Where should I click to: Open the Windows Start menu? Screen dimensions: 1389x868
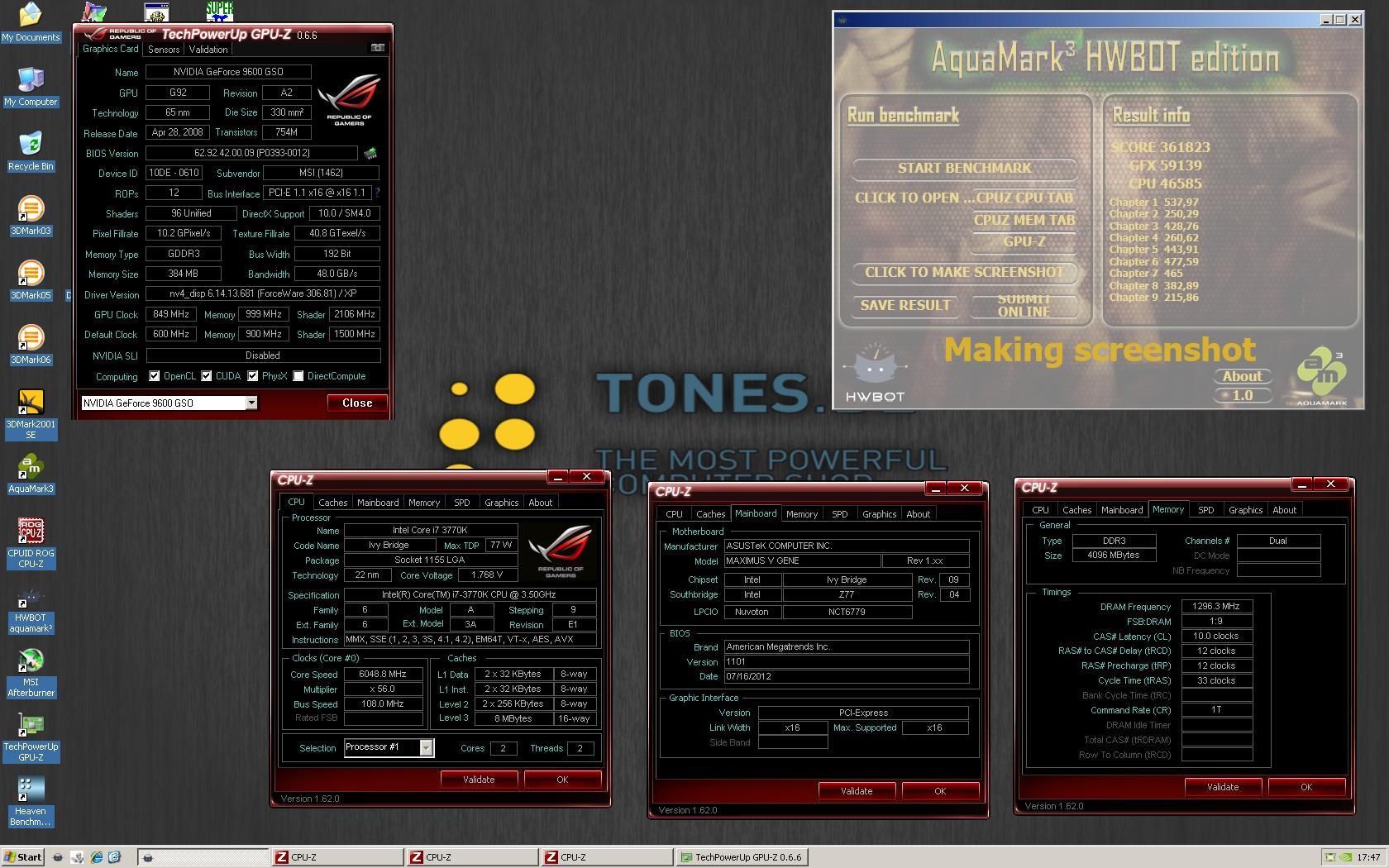point(22,857)
